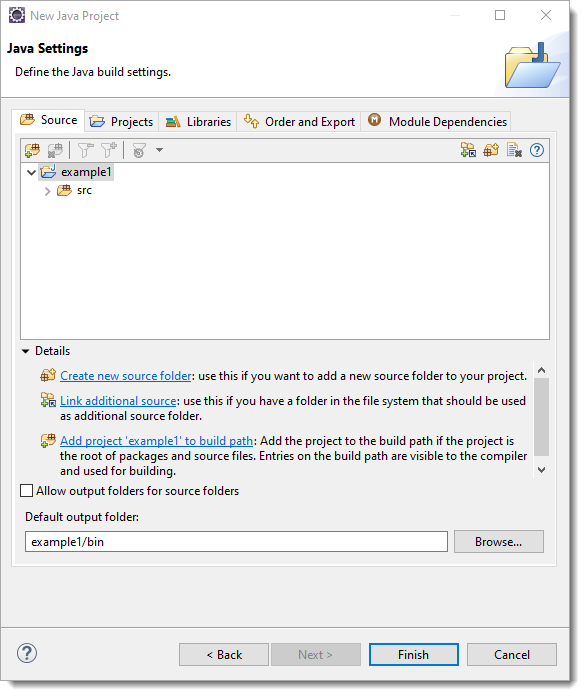Click the create new source folder toolbar icon

pos(491,150)
